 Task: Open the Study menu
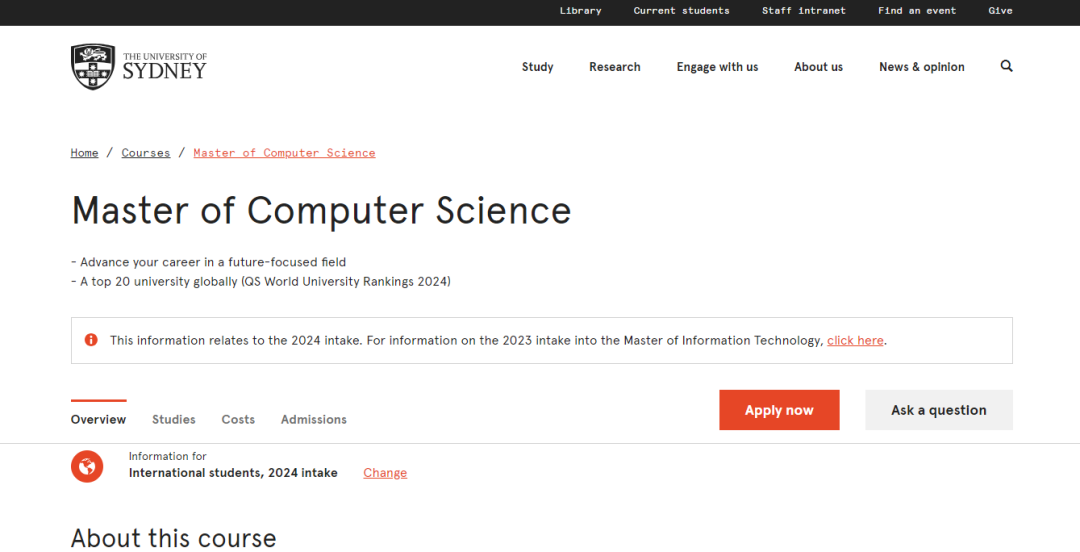point(537,67)
